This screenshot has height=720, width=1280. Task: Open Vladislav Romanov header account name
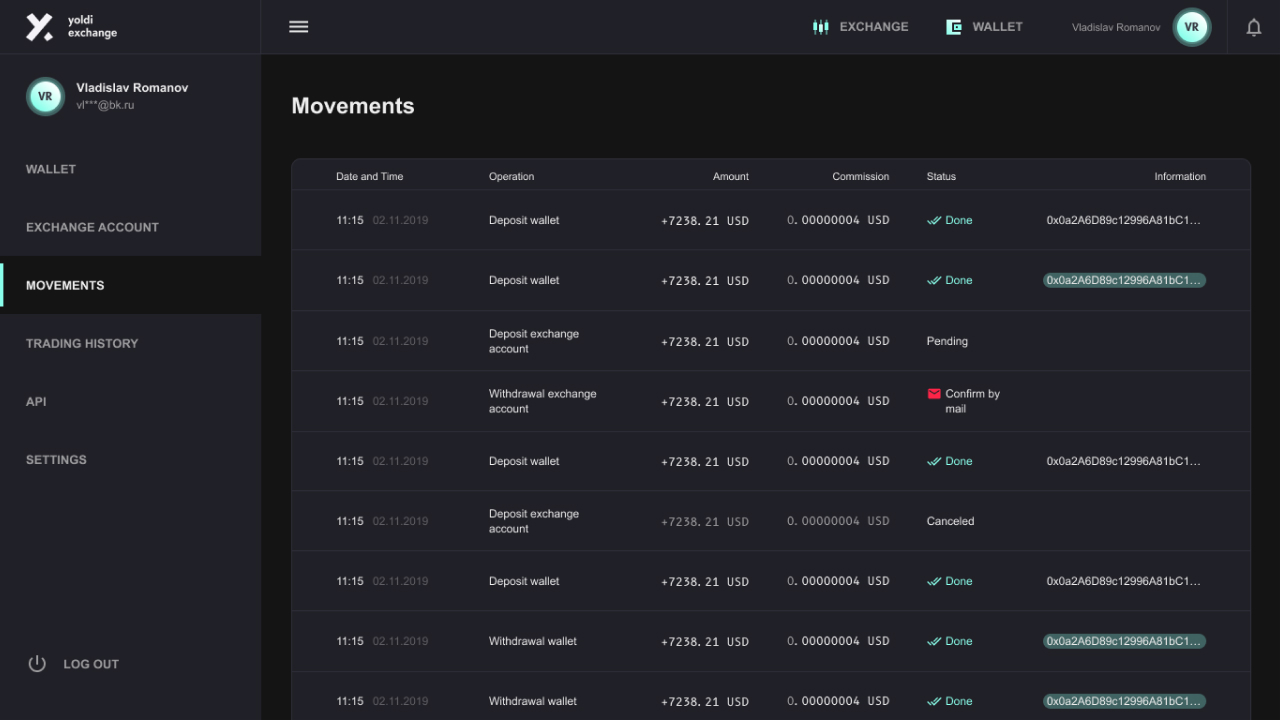(x=1116, y=27)
